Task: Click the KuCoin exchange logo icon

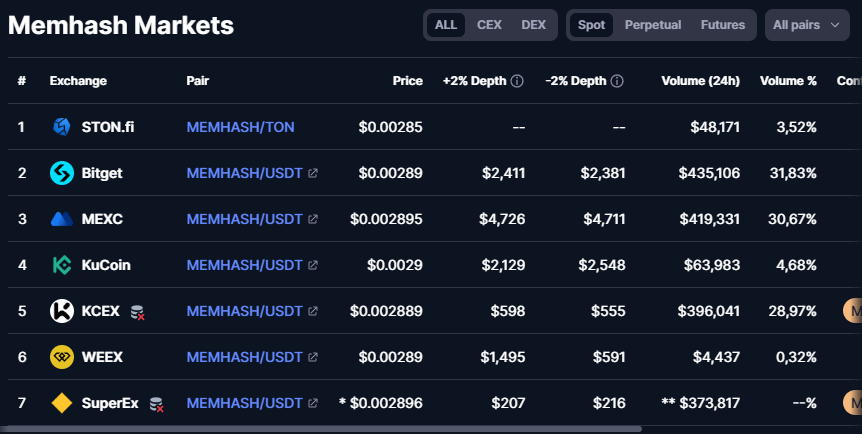Action: click(x=62, y=265)
